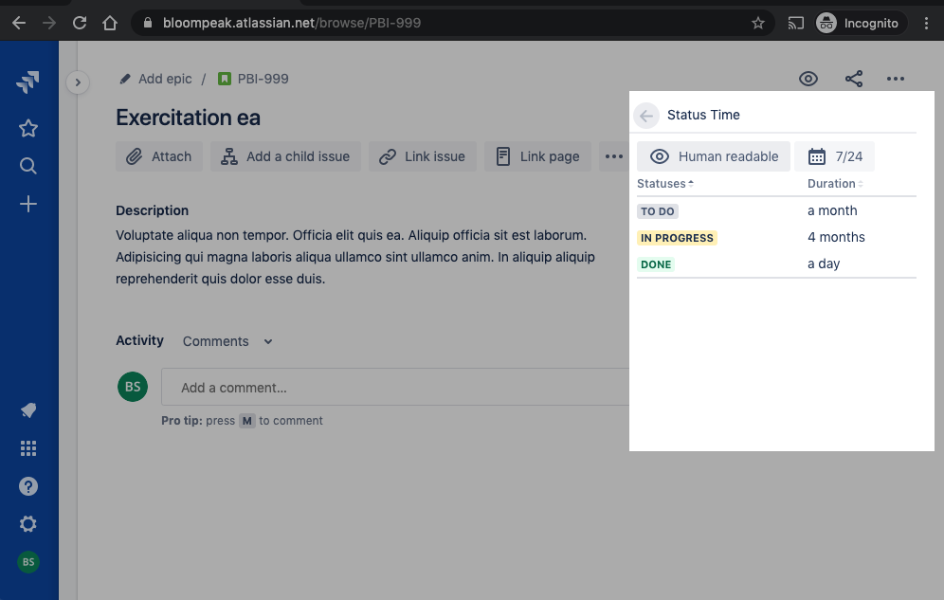Open the browser three-dot menu
This screenshot has height=600, width=944.
click(x=926, y=23)
